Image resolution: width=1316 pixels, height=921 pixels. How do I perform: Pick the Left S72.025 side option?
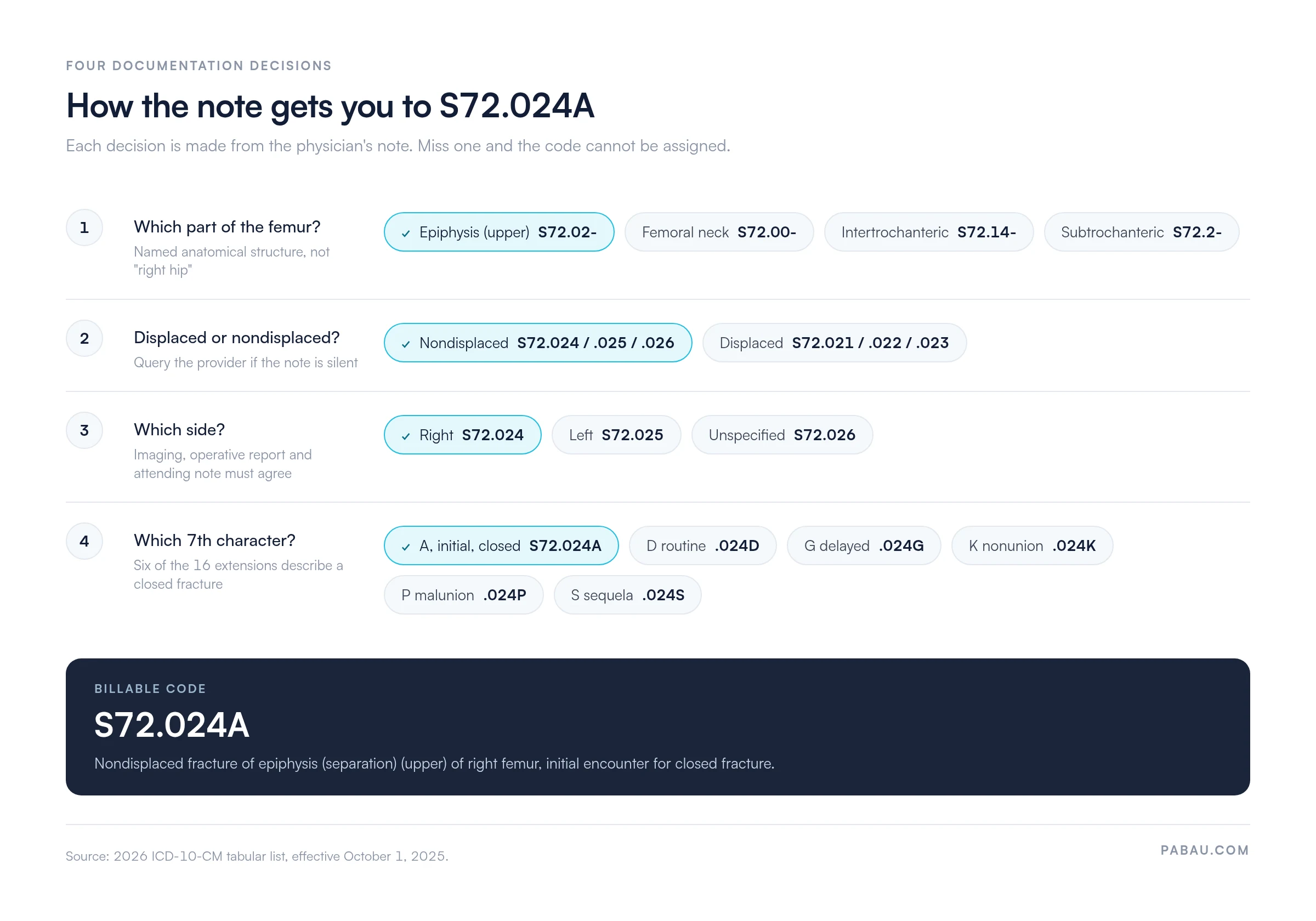pyautogui.click(x=616, y=435)
